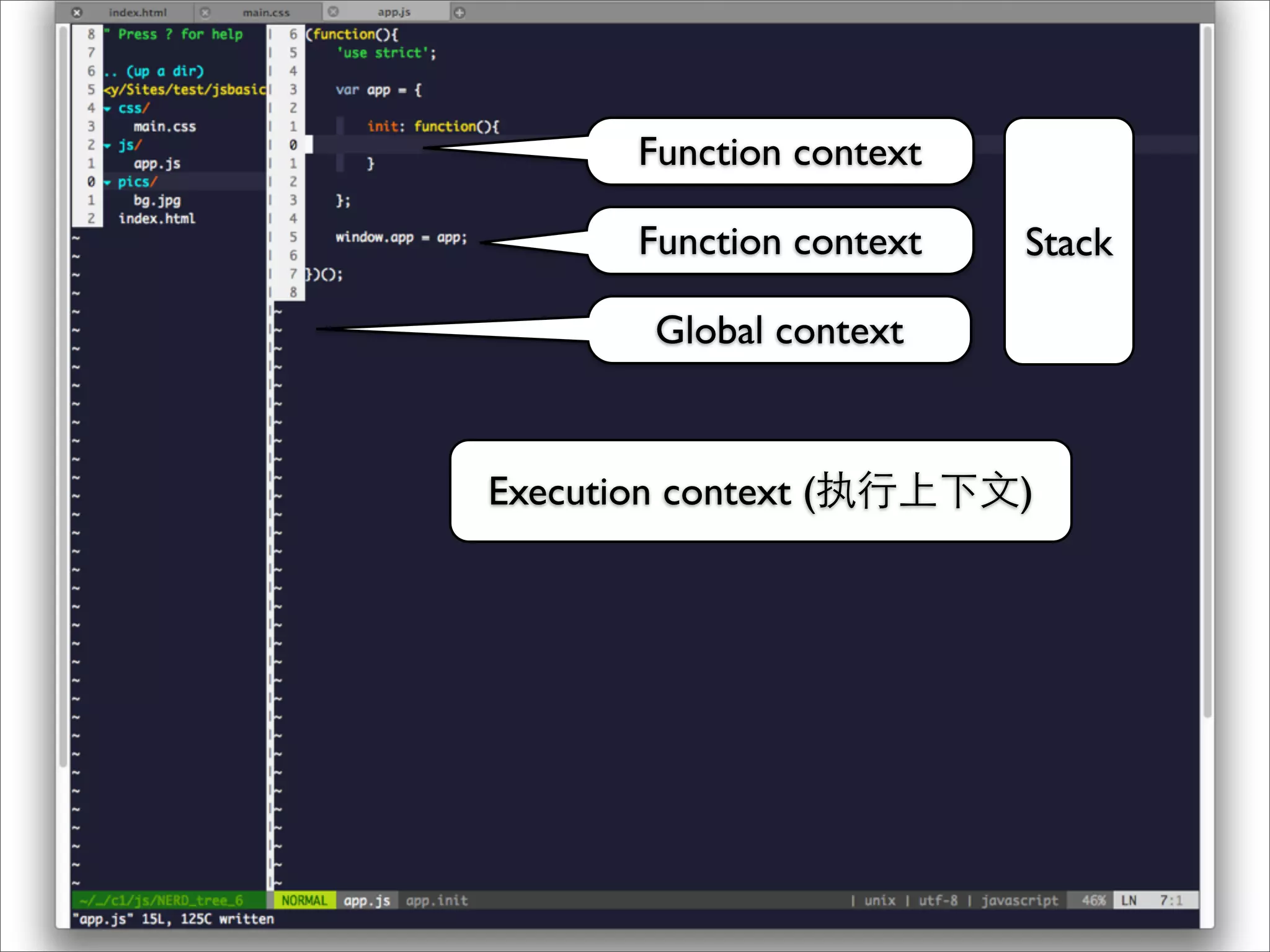Open main.css in file tree

coord(165,127)
